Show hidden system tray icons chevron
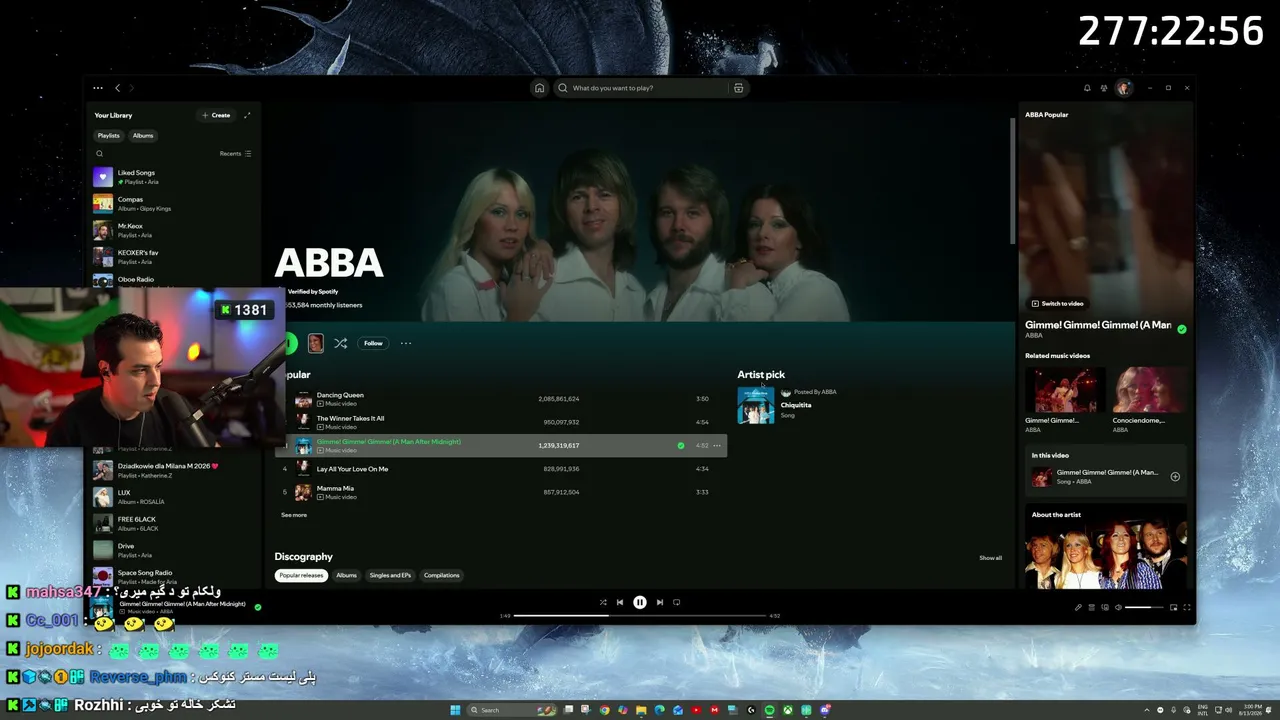Image resolution: width=1280 pixels, height=720 pixels. click(1146, 710)
